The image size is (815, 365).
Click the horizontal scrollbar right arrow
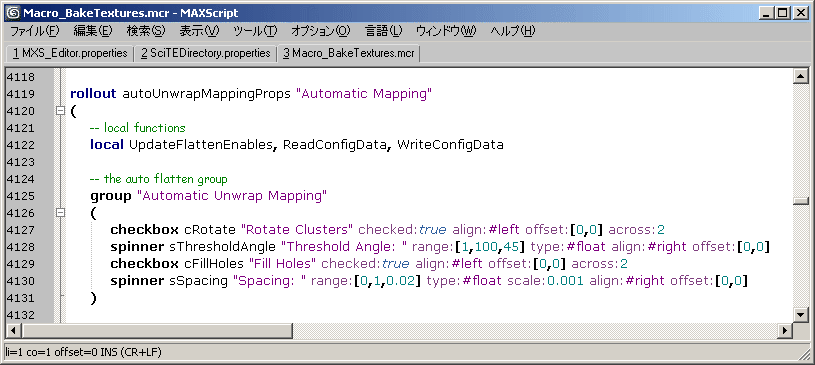click(x=785, y=330)
